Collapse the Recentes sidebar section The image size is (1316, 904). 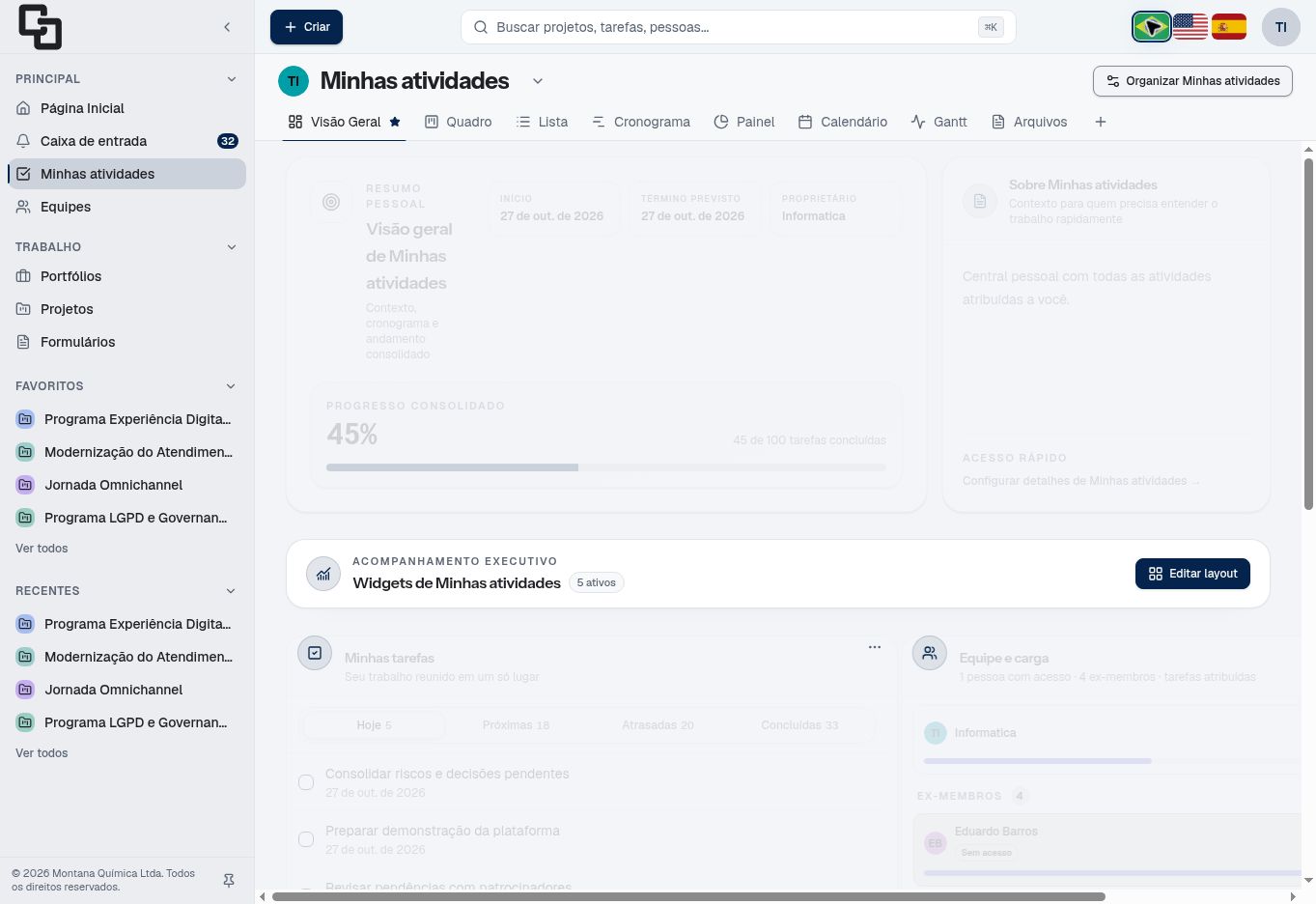pos(232,591)
